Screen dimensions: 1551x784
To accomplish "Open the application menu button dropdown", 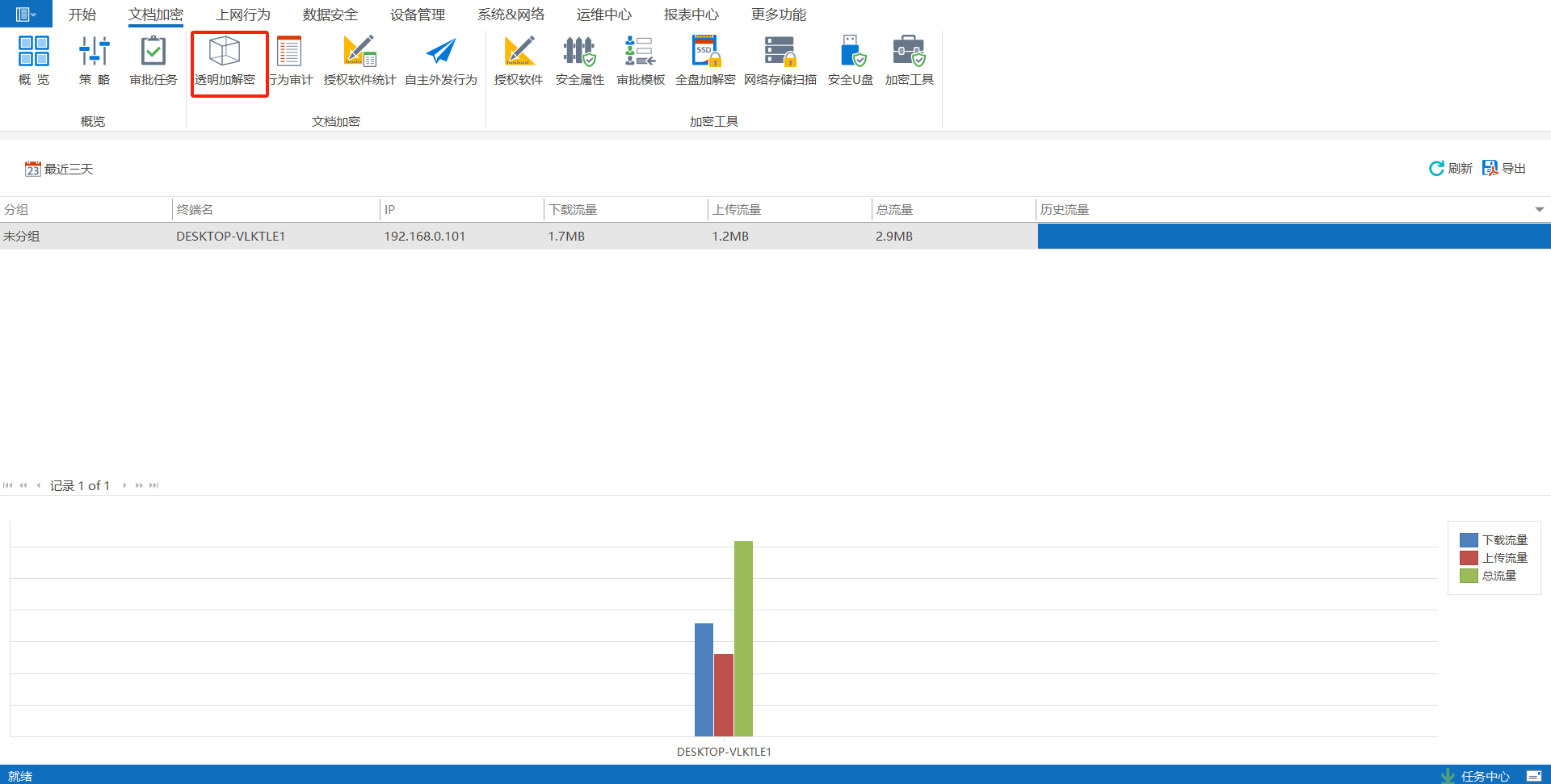I will pyautogui.click(x=26, y=14).
